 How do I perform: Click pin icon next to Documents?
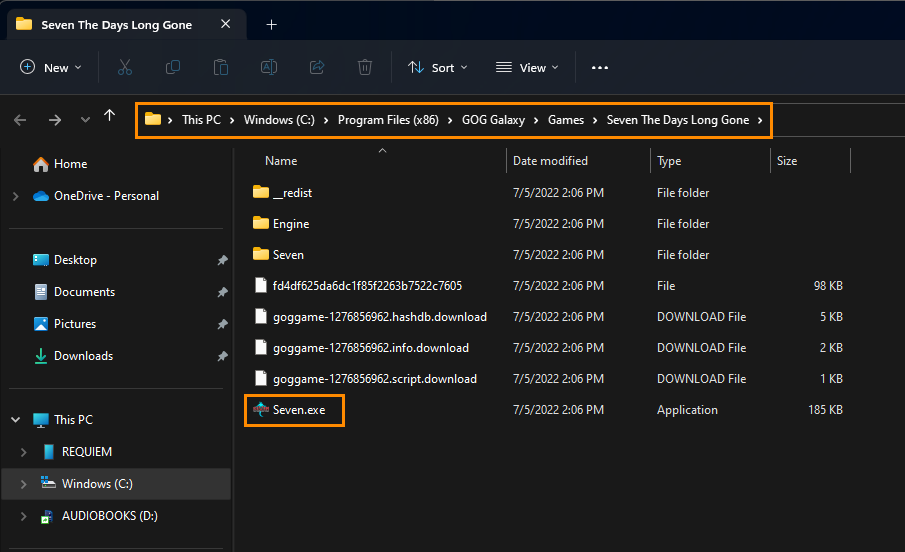tap(222, 292)
